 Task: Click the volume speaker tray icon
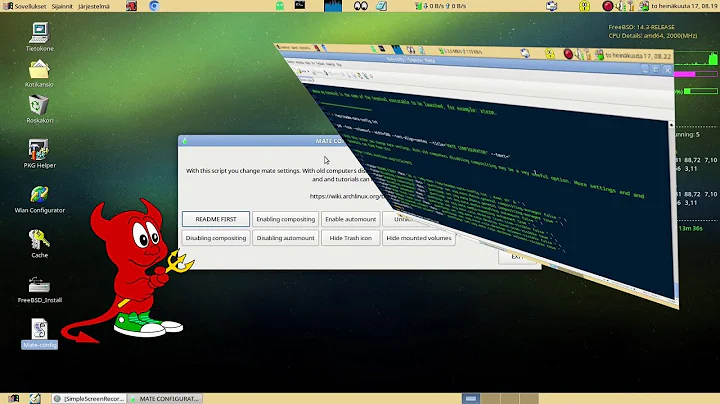pyautogui.click(x=619, y=6)
